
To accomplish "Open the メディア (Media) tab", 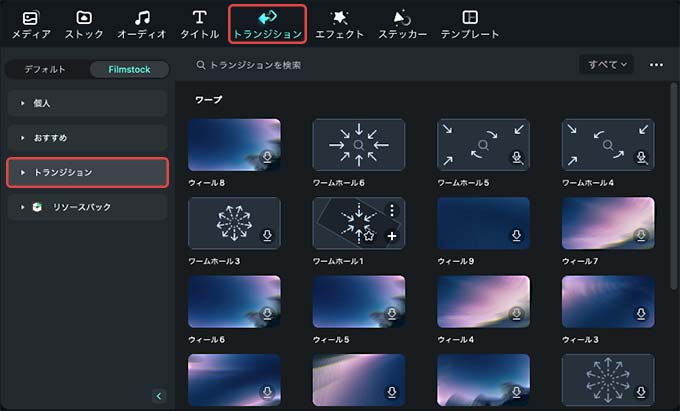I will pyautogui.click(x=31, y=25).
